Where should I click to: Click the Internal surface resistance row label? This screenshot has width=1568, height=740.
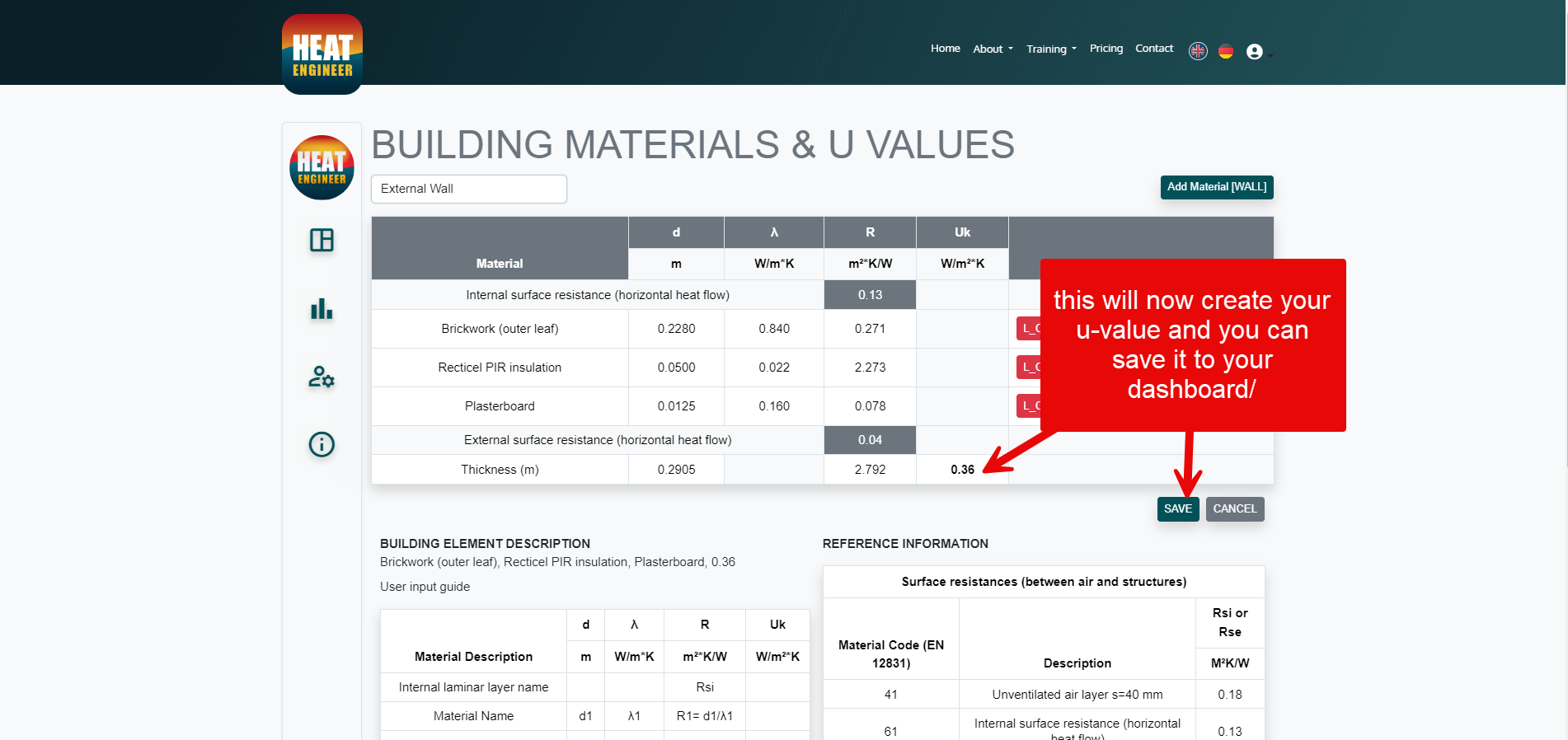point(598,295)
